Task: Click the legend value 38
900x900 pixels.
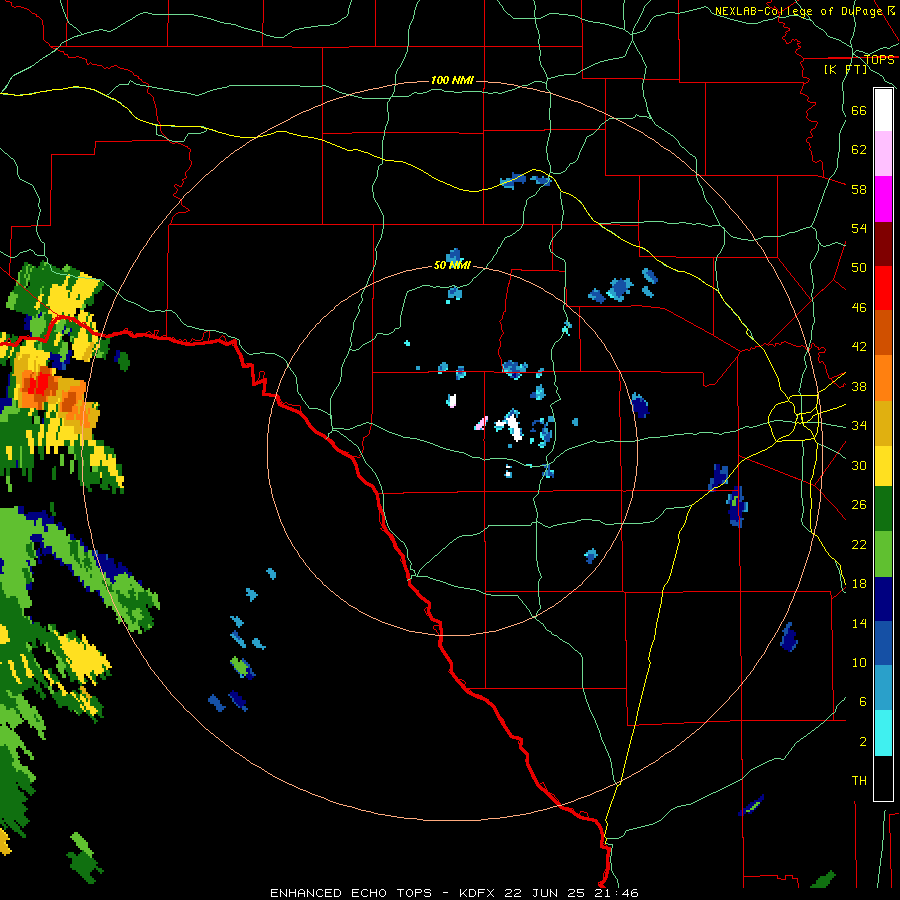Action: (x=859, y=387)
